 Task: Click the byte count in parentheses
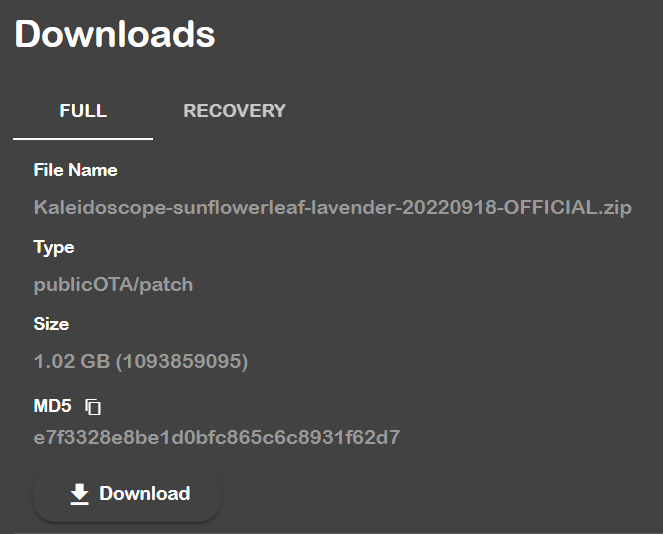(182, 362)
